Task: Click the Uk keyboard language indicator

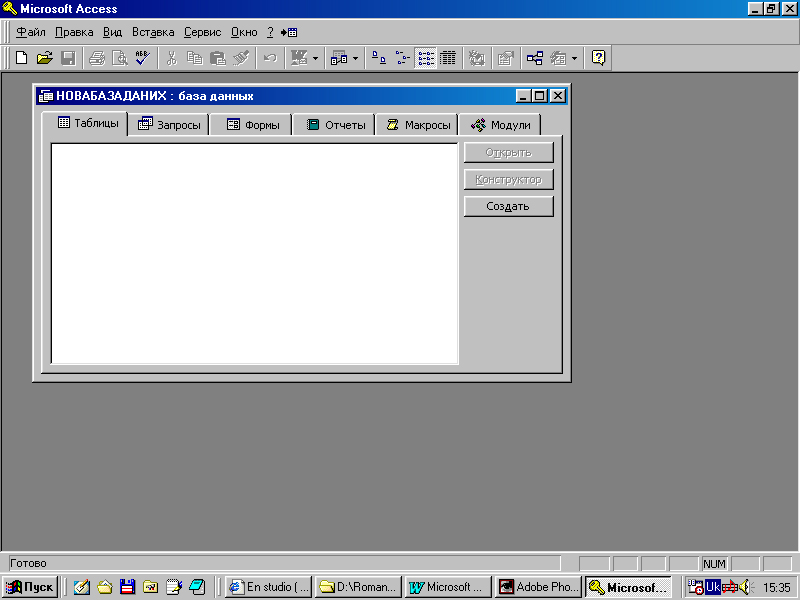Action: tap(713, 587)
